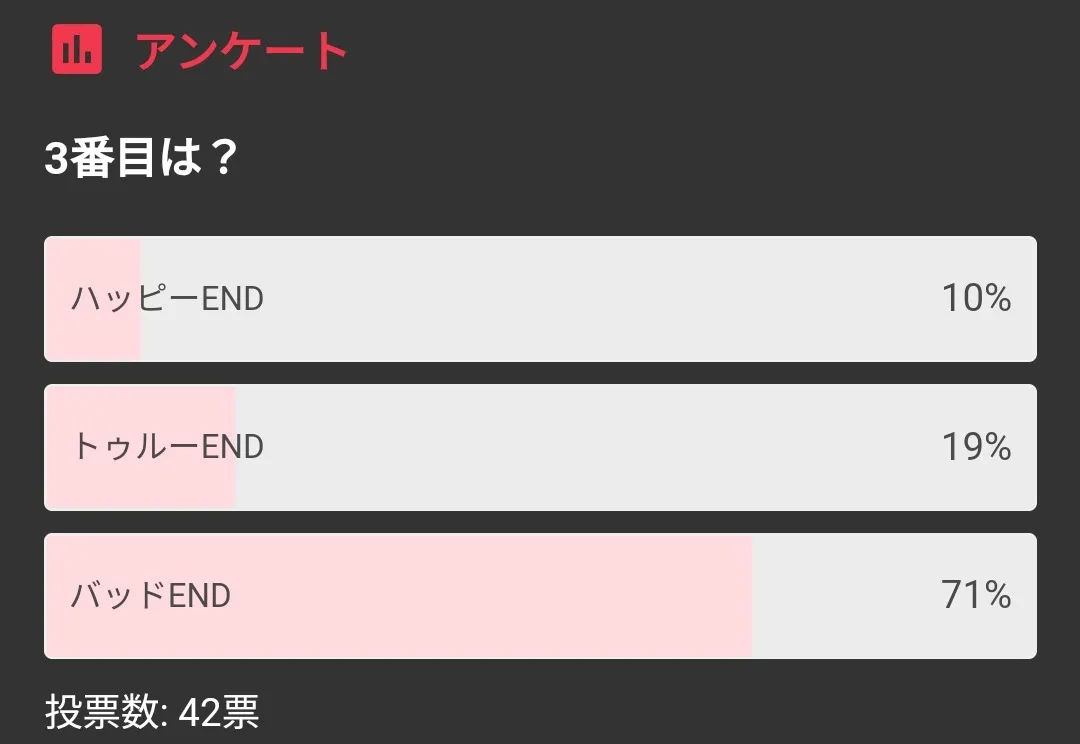Select the ハッピーEND option label
The height and width of the screenshot is (744, 1080).
pos(167,298)
